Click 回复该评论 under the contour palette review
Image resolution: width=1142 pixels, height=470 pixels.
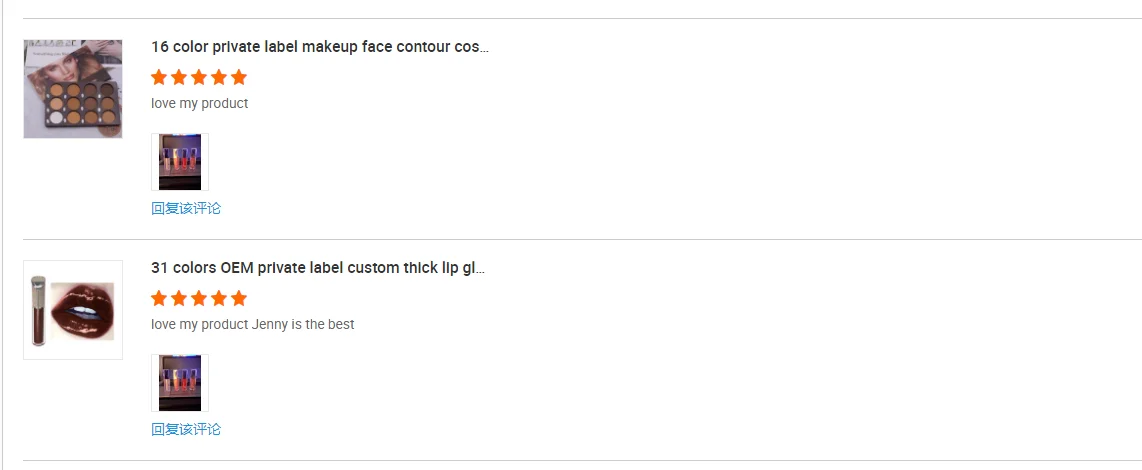[x=186, y=209]
